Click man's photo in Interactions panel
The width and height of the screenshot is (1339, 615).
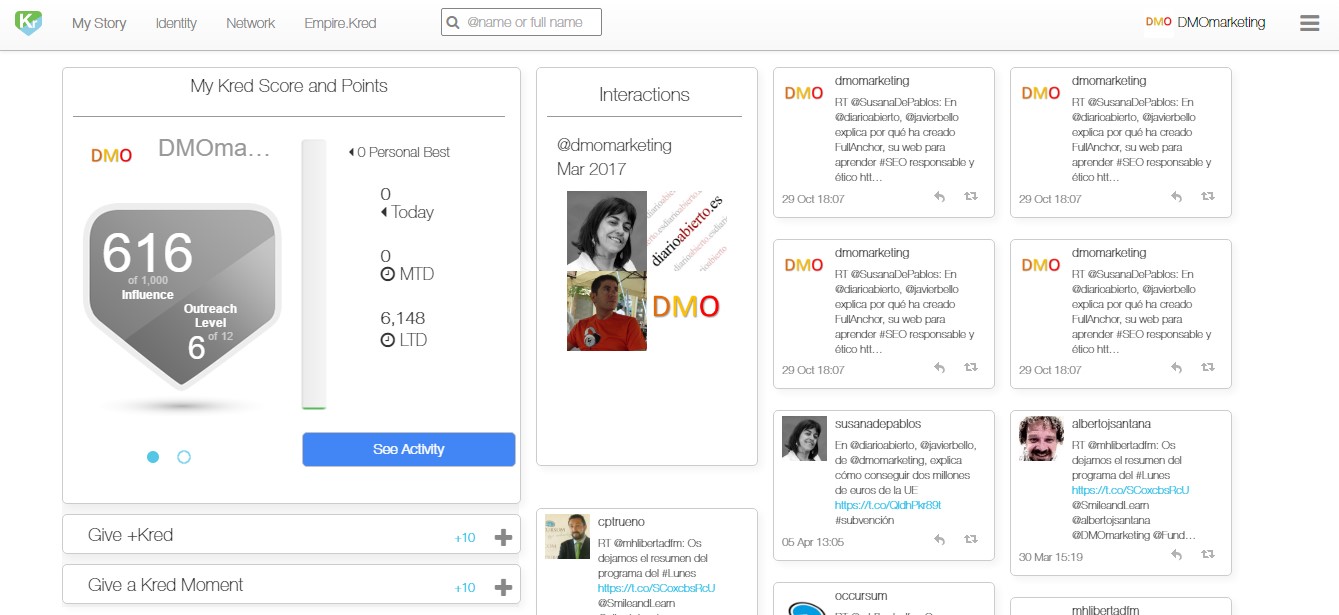click(x=607, y=311)
